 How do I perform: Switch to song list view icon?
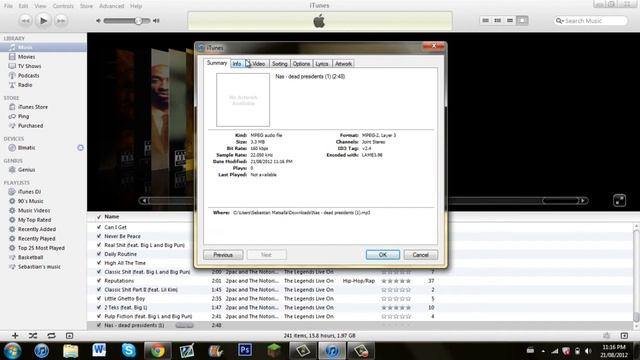485,20
